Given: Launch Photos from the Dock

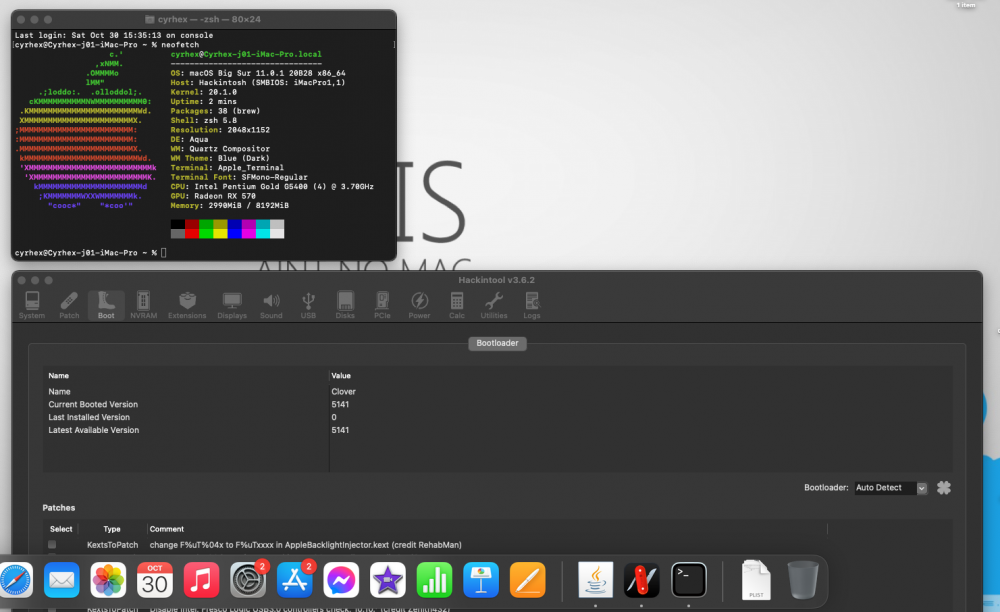Looking at the screenshot, I should (108, 580).
